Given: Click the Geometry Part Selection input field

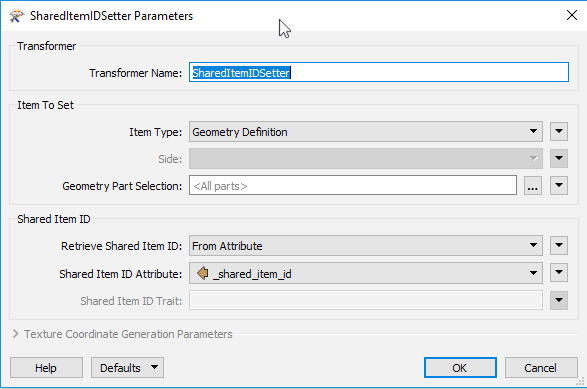Looking at the screenshot, I should [x=353, y=186].
